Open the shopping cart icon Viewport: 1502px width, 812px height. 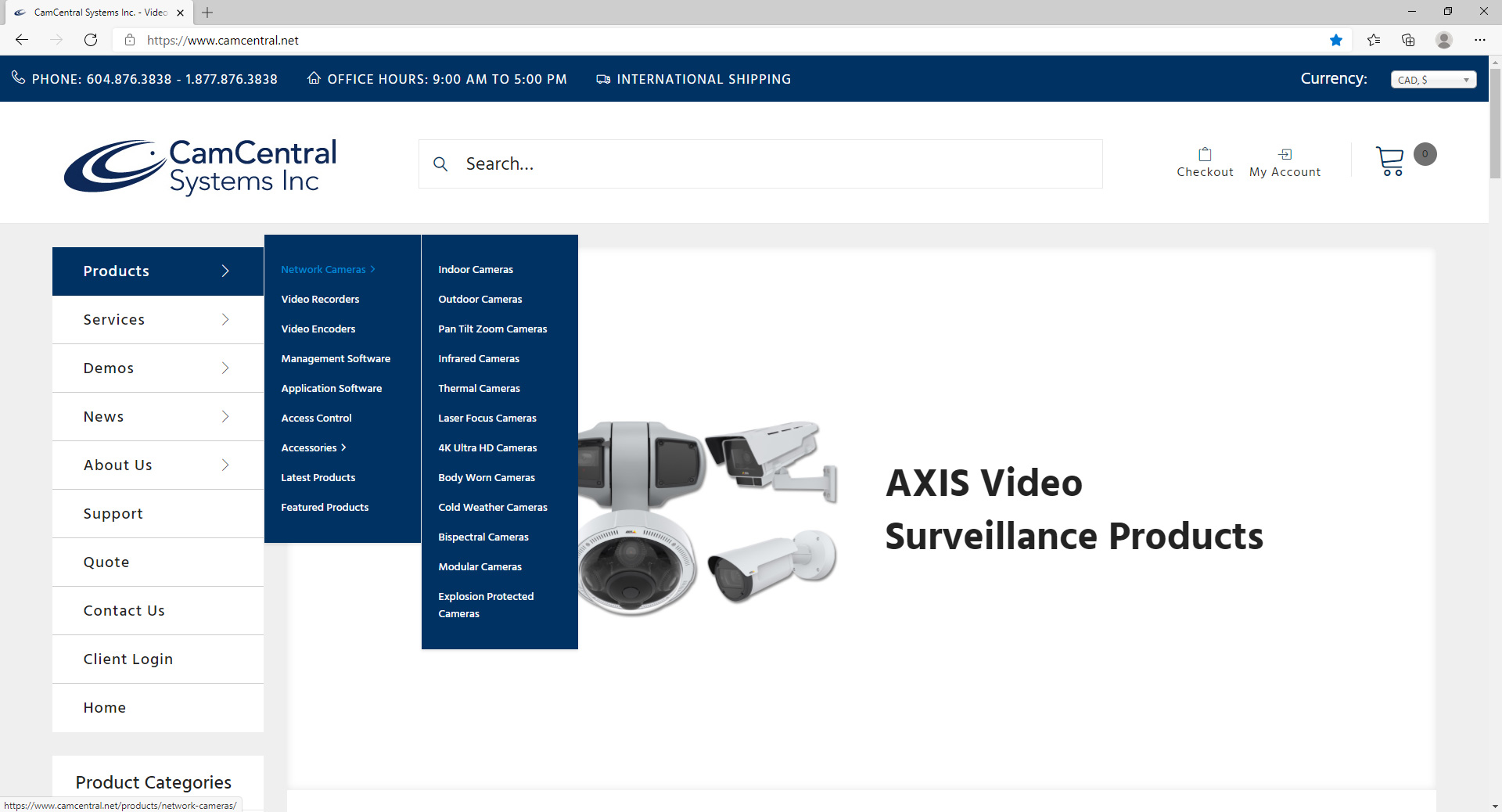tap(1392, 160)
